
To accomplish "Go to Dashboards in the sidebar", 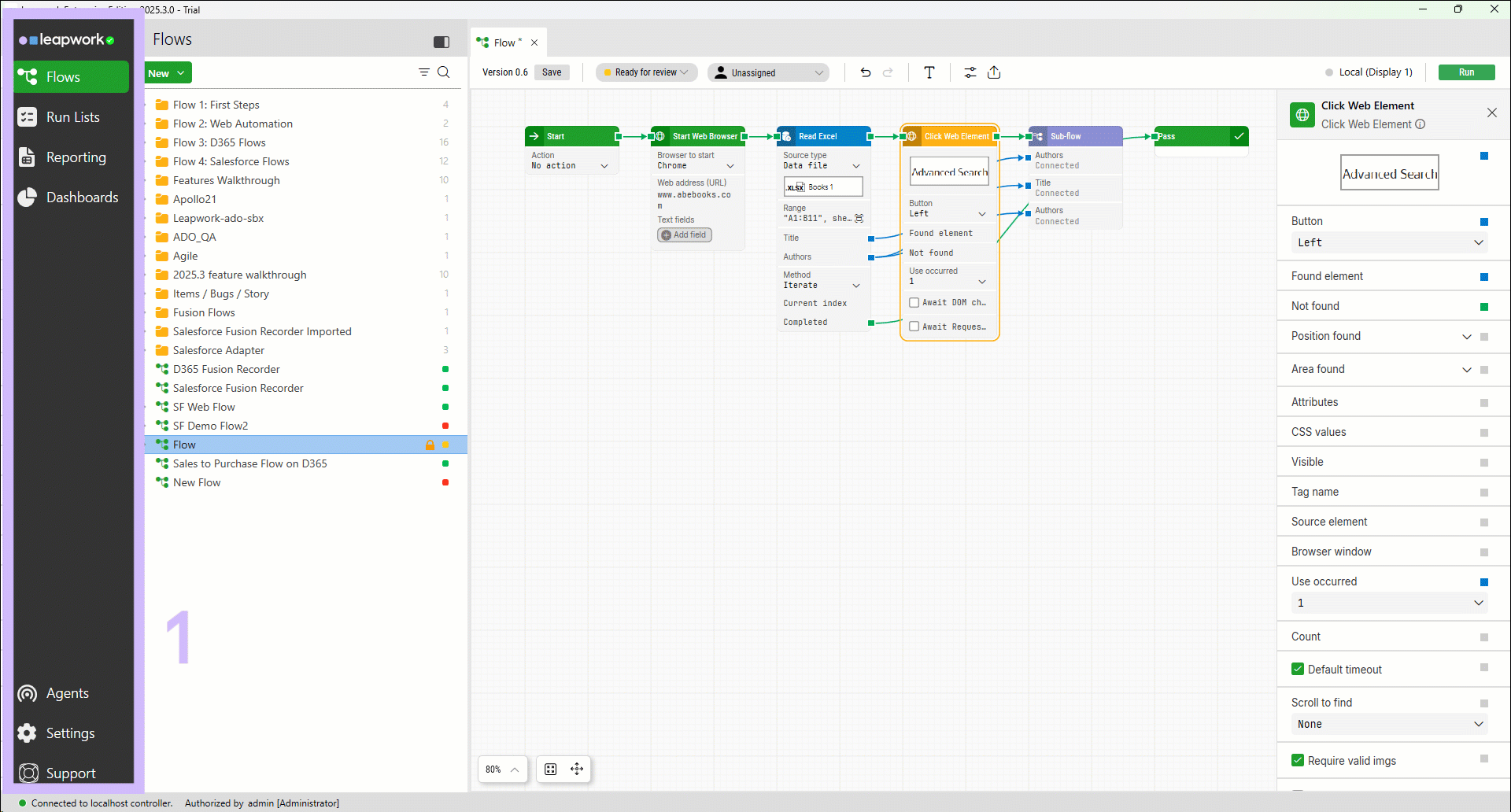I will pyautogui.click(x=82, y=197).
